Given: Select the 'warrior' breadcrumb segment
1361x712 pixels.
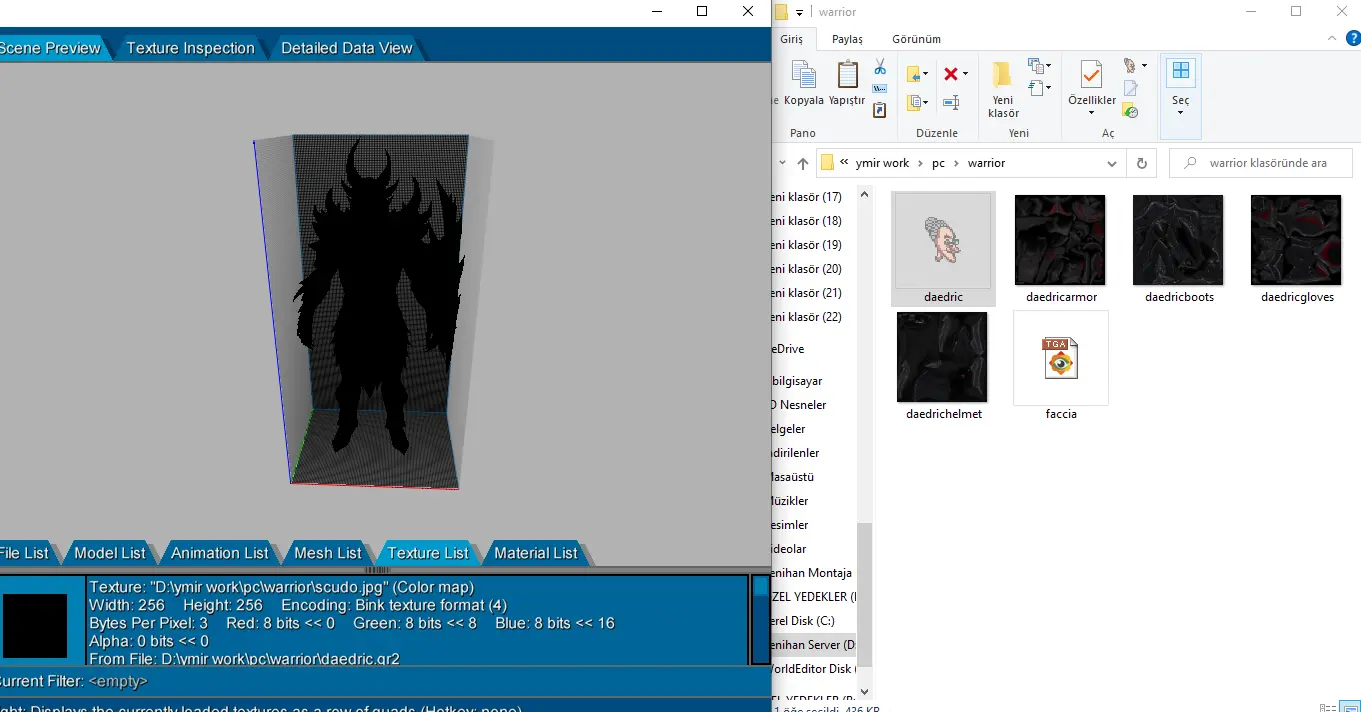Looking at the screenshot, I should pos(986,163).
